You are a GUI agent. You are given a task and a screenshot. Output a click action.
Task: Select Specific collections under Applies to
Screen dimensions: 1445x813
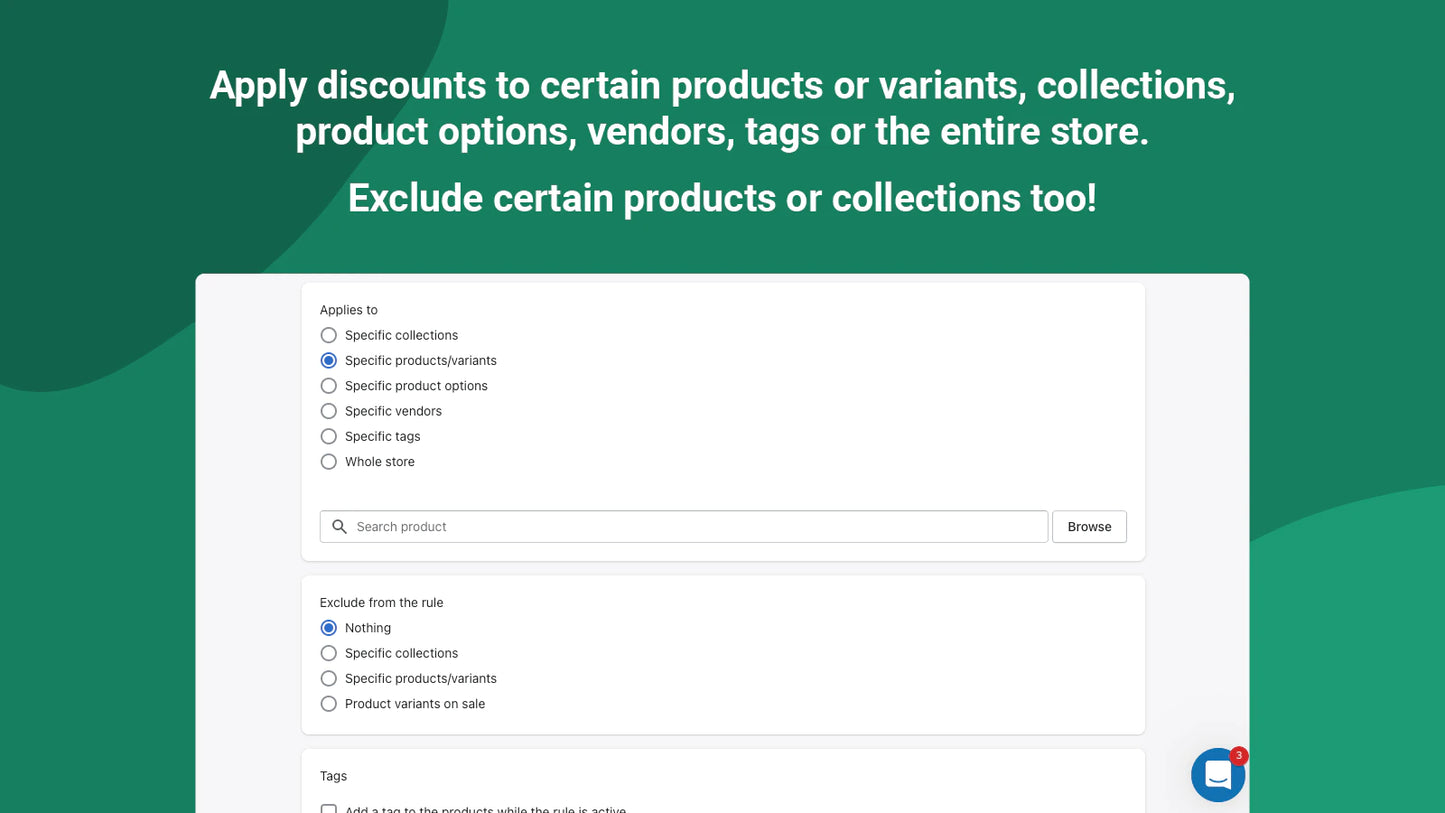[x=329, y=335]
